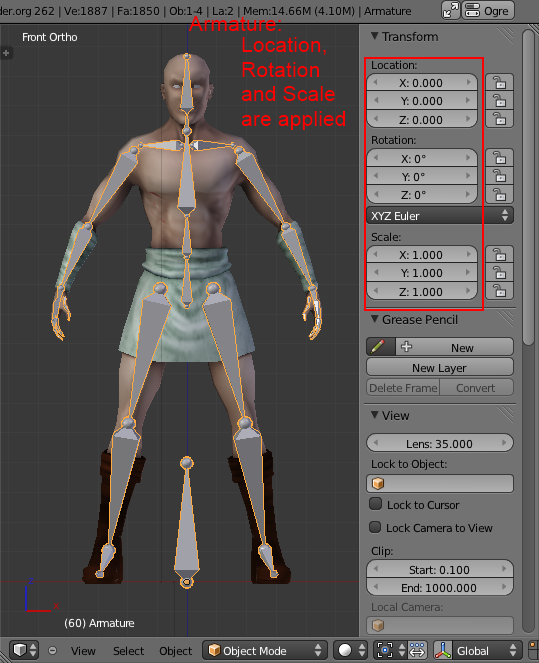539x663 pixels.
Task: Click the Clip Start 0.100 field
Action: [440, 570]
